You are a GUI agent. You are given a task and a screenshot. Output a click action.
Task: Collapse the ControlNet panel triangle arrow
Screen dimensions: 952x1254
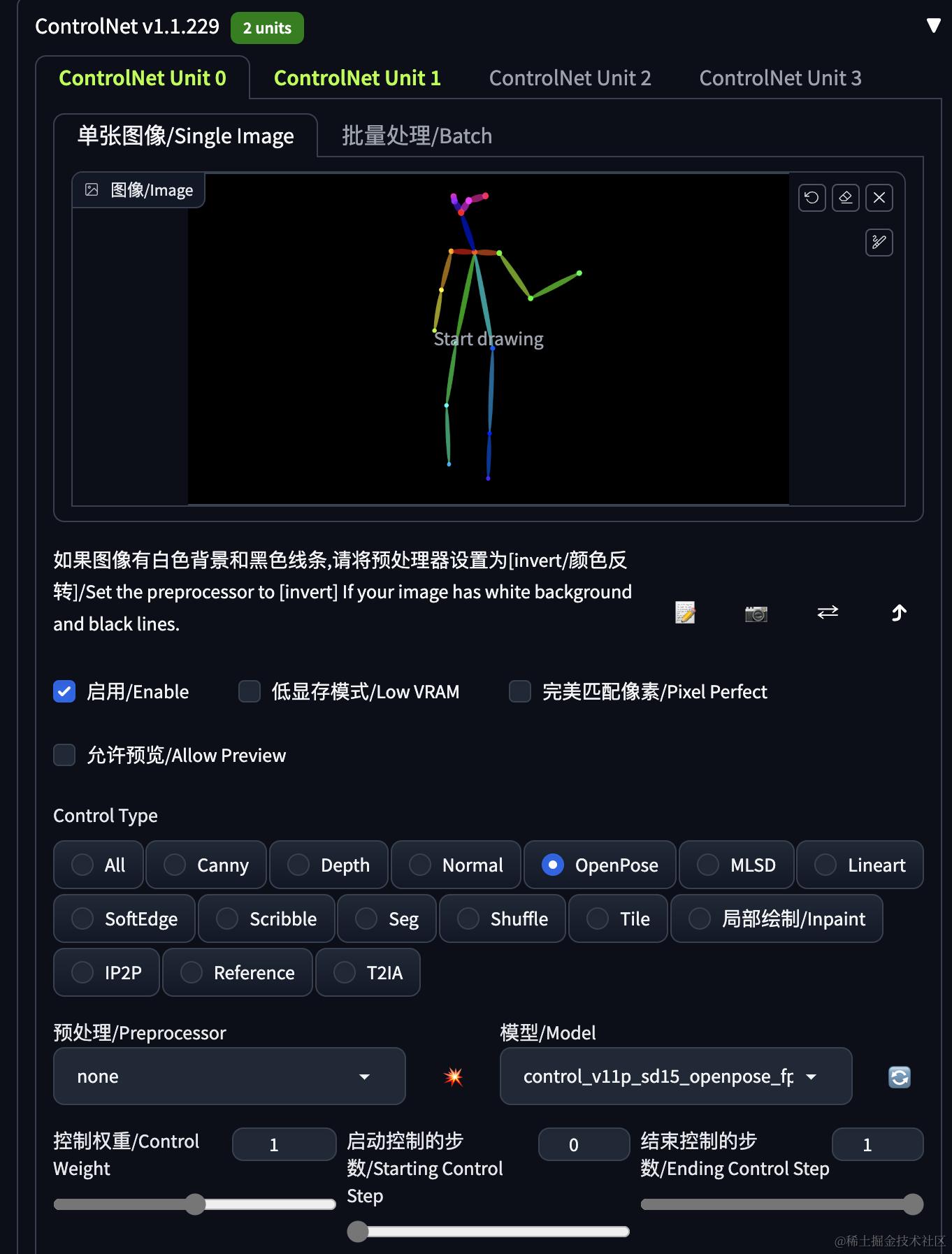[x=933, y=26]
